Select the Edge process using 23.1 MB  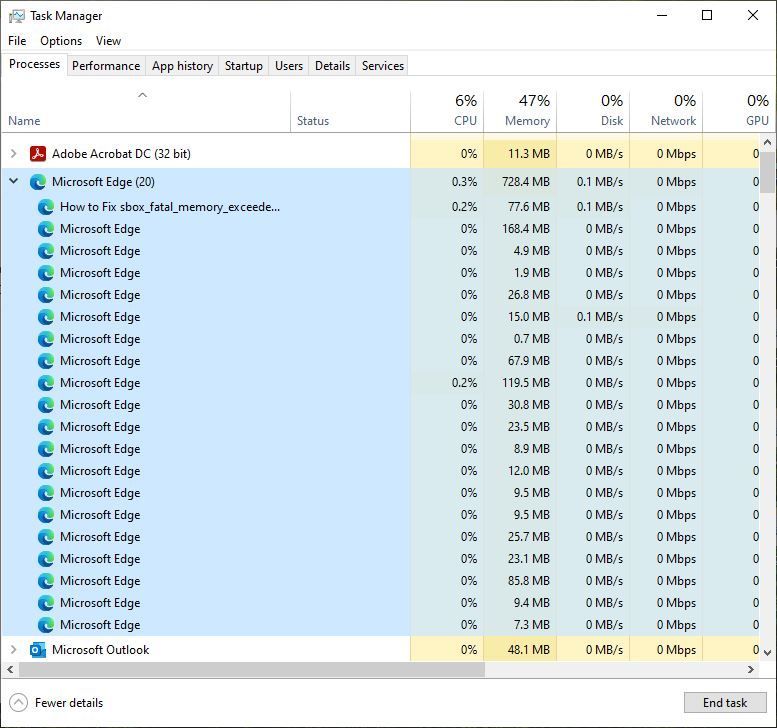point(380,559)
